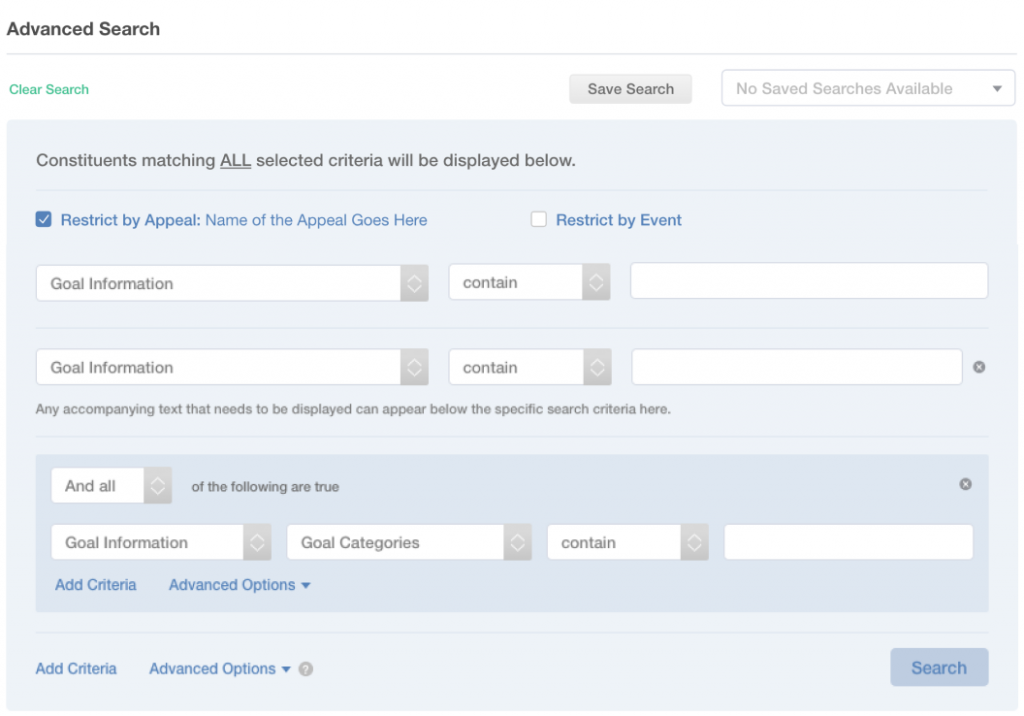1024x716 pixels.
Task: Click the help icon beside Advanced Options
Action: (x=307, y=669)
